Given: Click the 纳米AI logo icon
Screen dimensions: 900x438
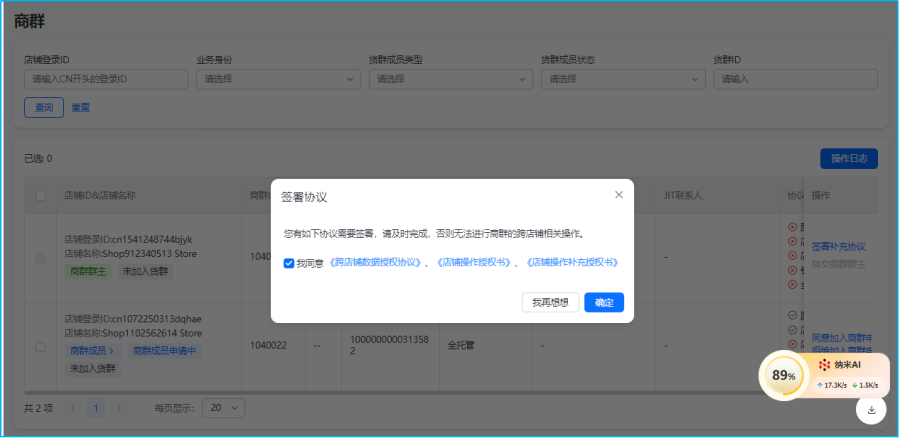Looking at the screenshot, I should point(824,365).
